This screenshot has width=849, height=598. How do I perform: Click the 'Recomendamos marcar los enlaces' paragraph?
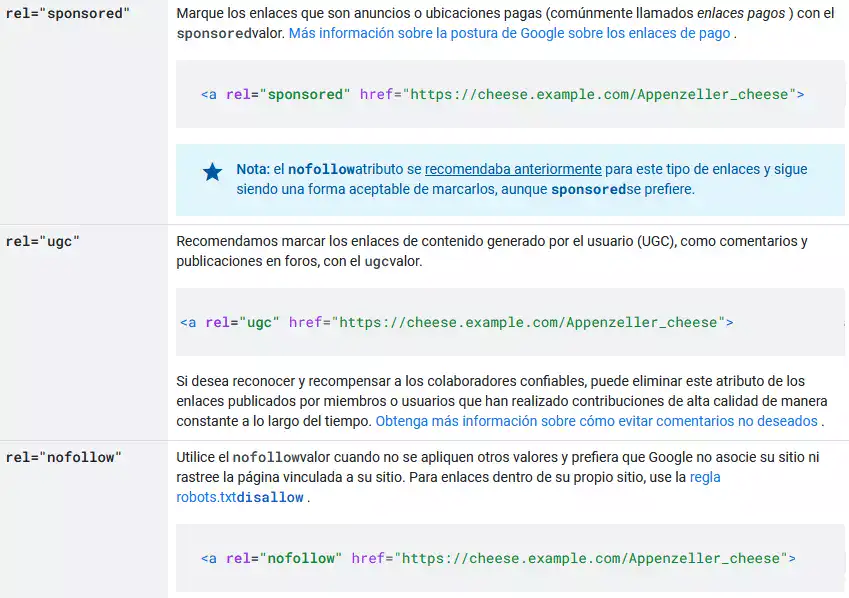492,251
